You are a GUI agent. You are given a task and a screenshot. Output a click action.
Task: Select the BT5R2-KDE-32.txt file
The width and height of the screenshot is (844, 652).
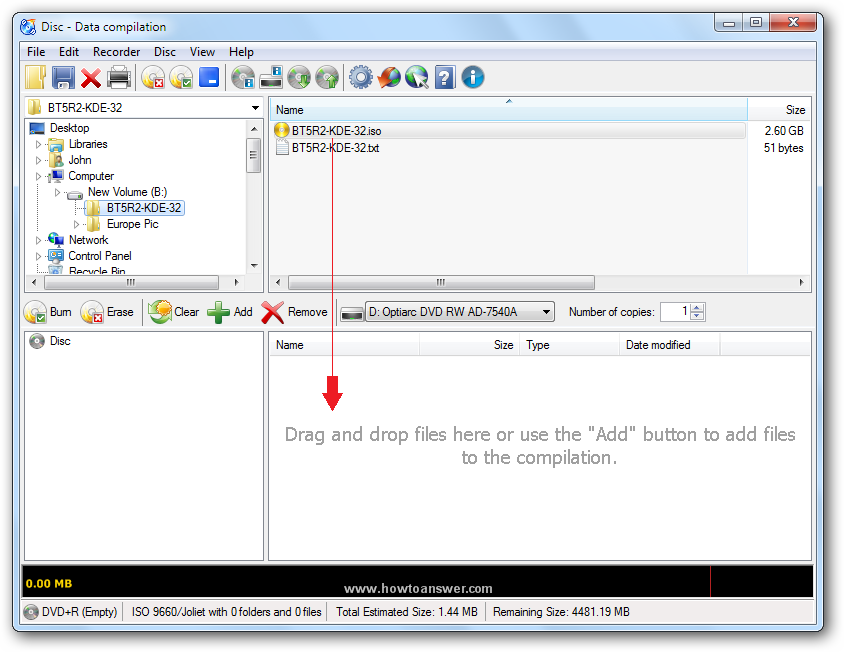(335, 148)
